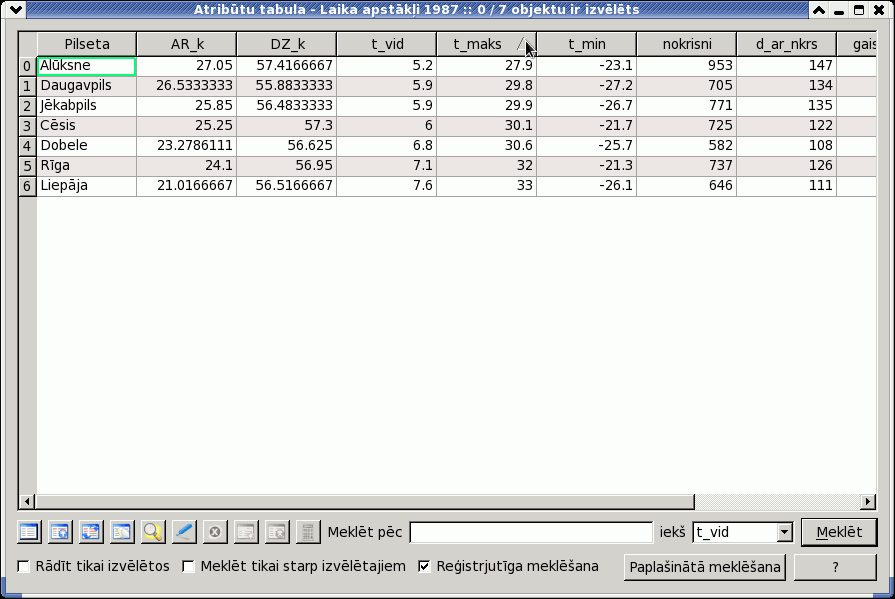The image size is (895, 599).
Task: Click the roll-up window arrow button
Action: pyautogui.click(x=819, y=10)
